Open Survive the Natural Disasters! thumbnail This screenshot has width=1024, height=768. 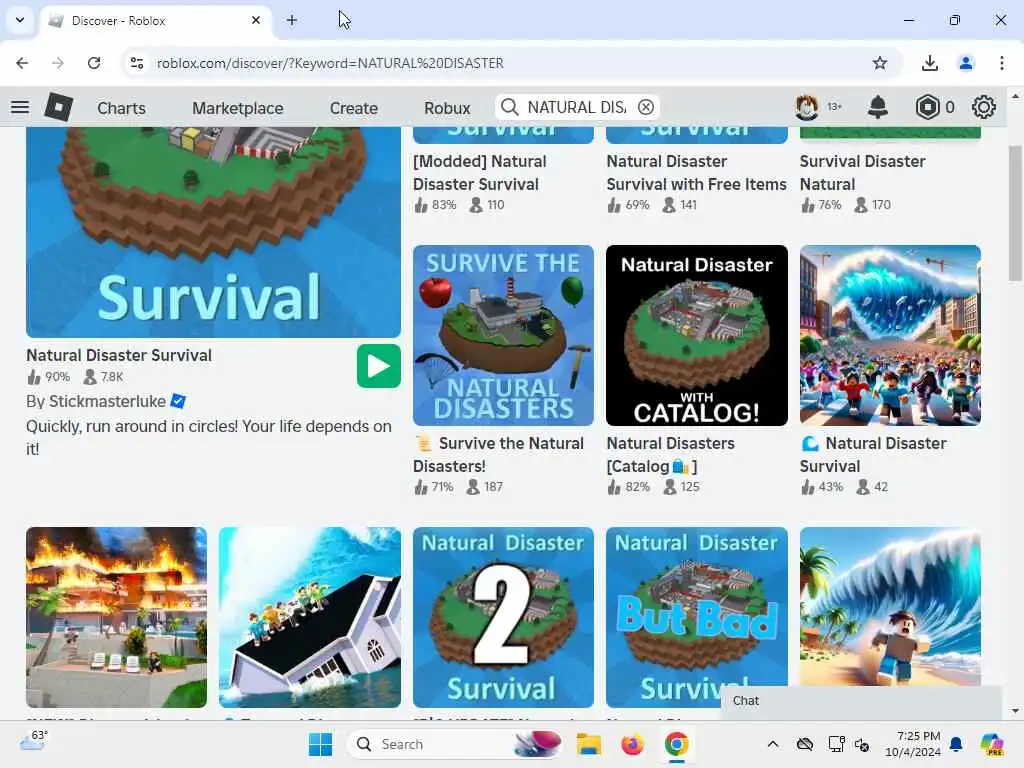[x=503, y=336]
